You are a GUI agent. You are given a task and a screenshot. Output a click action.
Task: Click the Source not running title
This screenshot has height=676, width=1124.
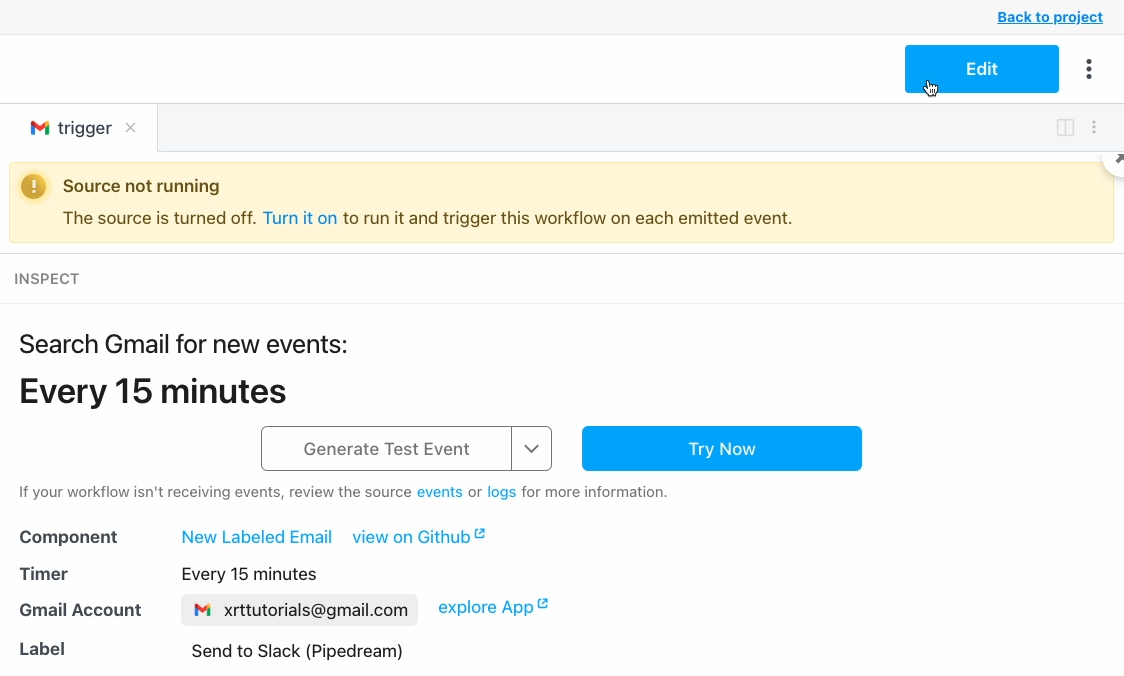point(141,186)
